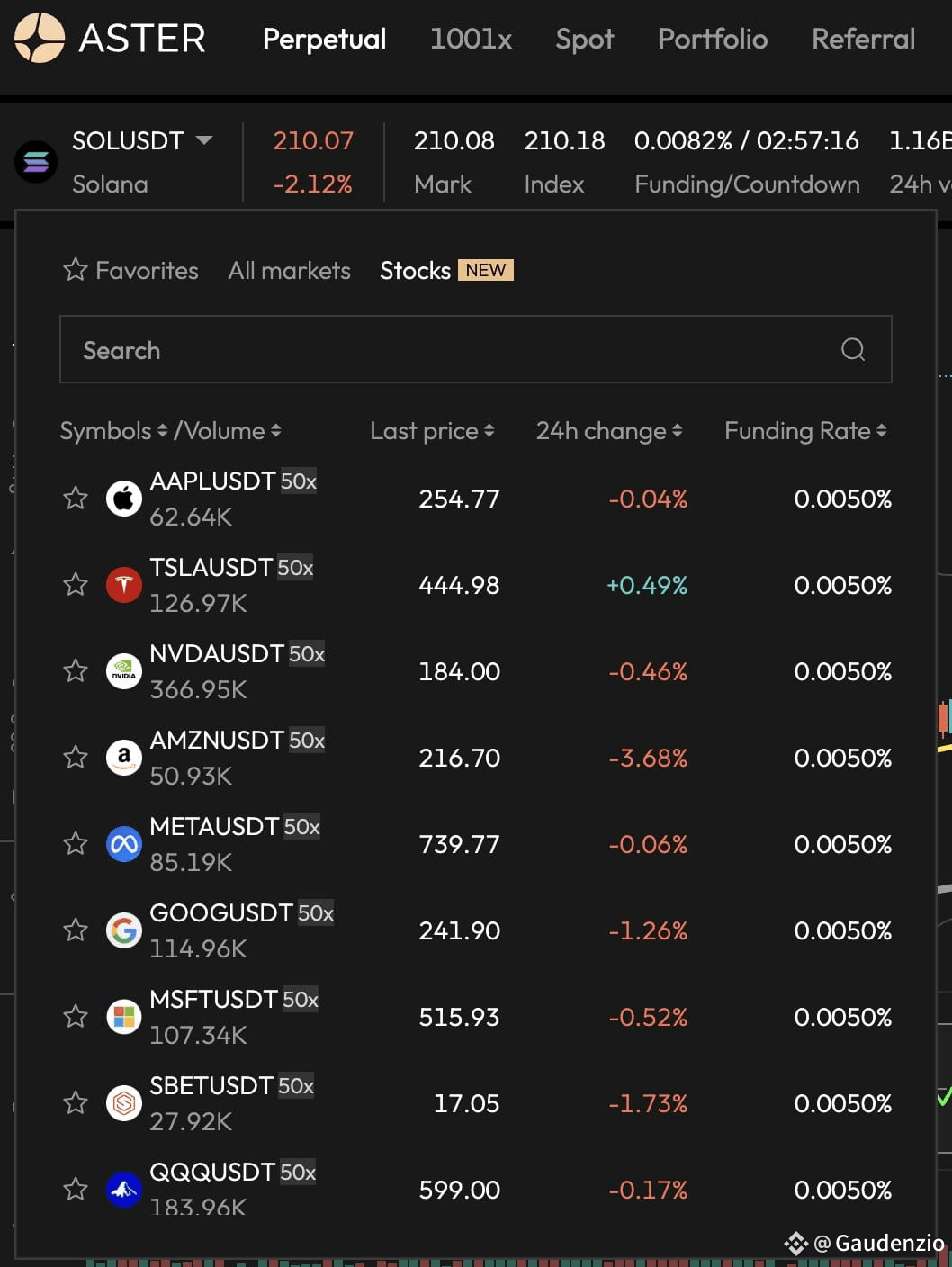Click the Solana coin icon

(x=36, y=162)
